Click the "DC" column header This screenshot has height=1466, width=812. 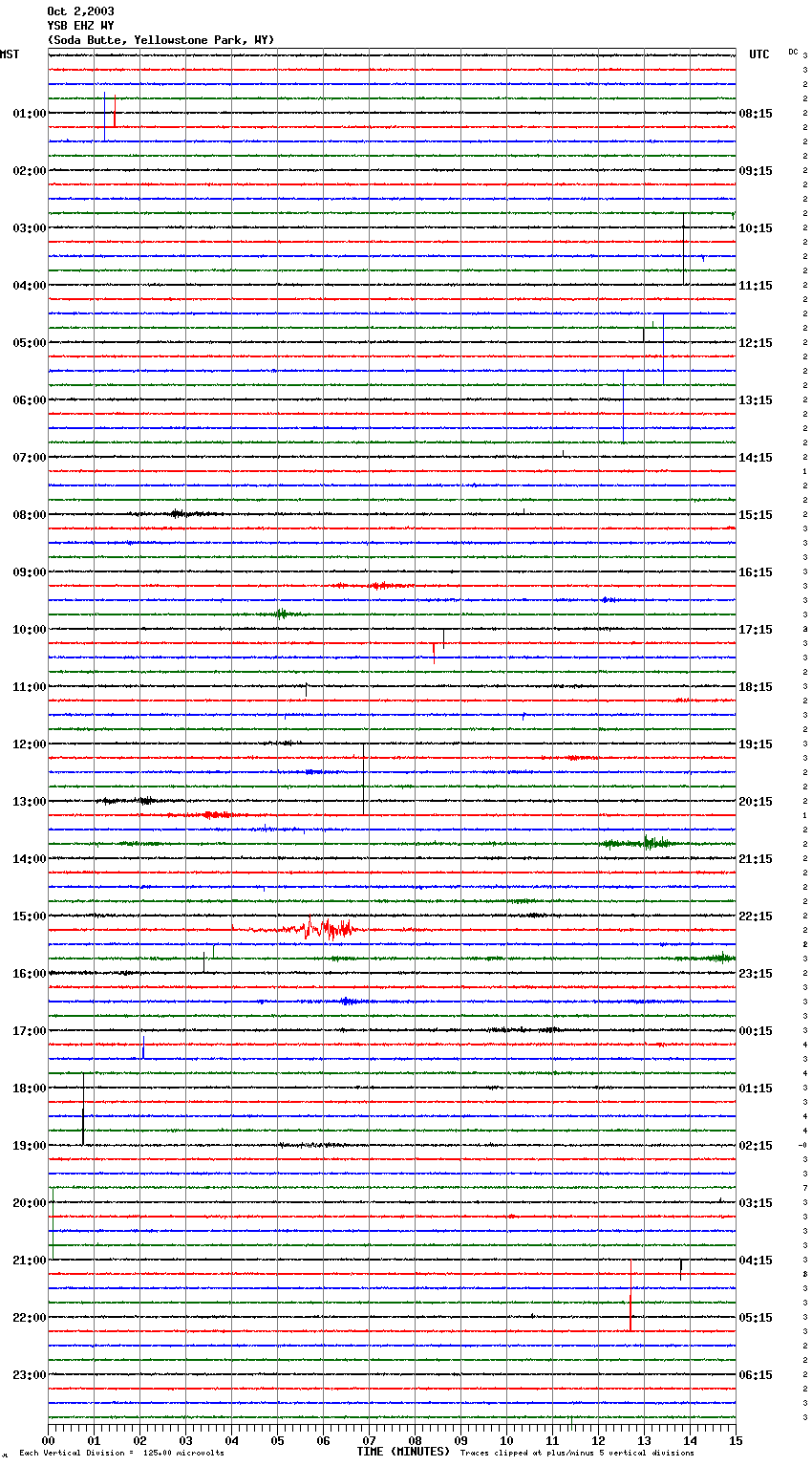(793, 52)
